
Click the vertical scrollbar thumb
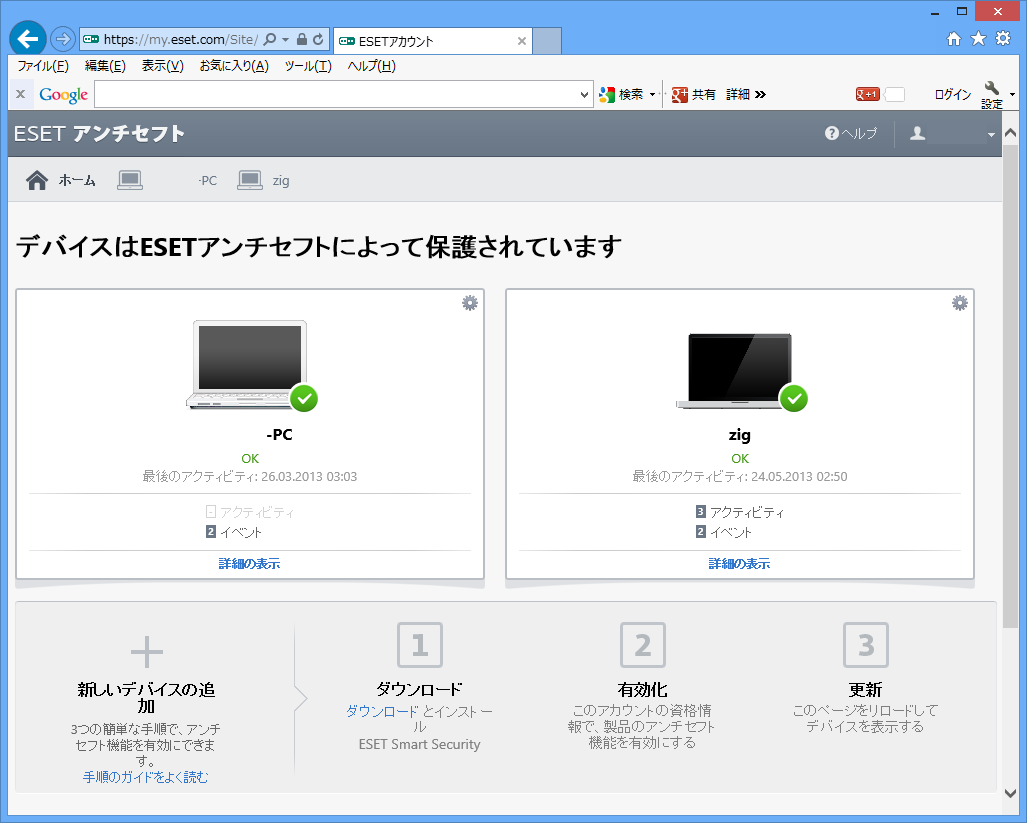[x=1011, y=386]
